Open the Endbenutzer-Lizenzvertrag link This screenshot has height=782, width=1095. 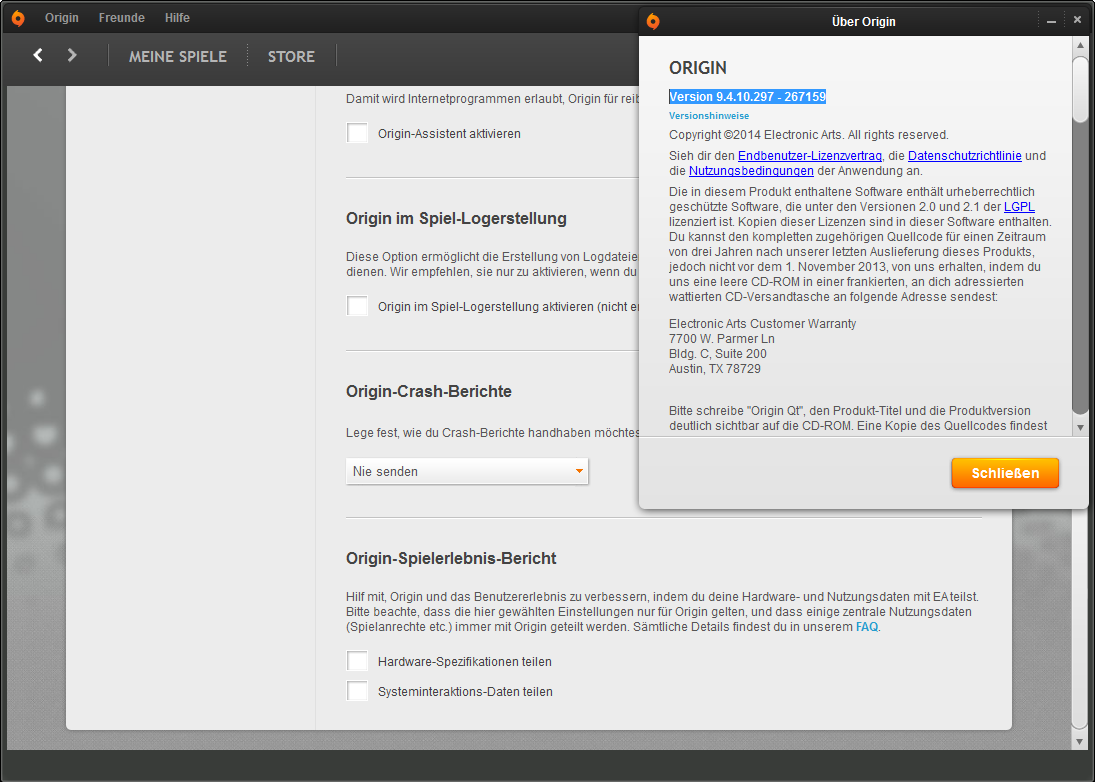(x=809, y=156)
